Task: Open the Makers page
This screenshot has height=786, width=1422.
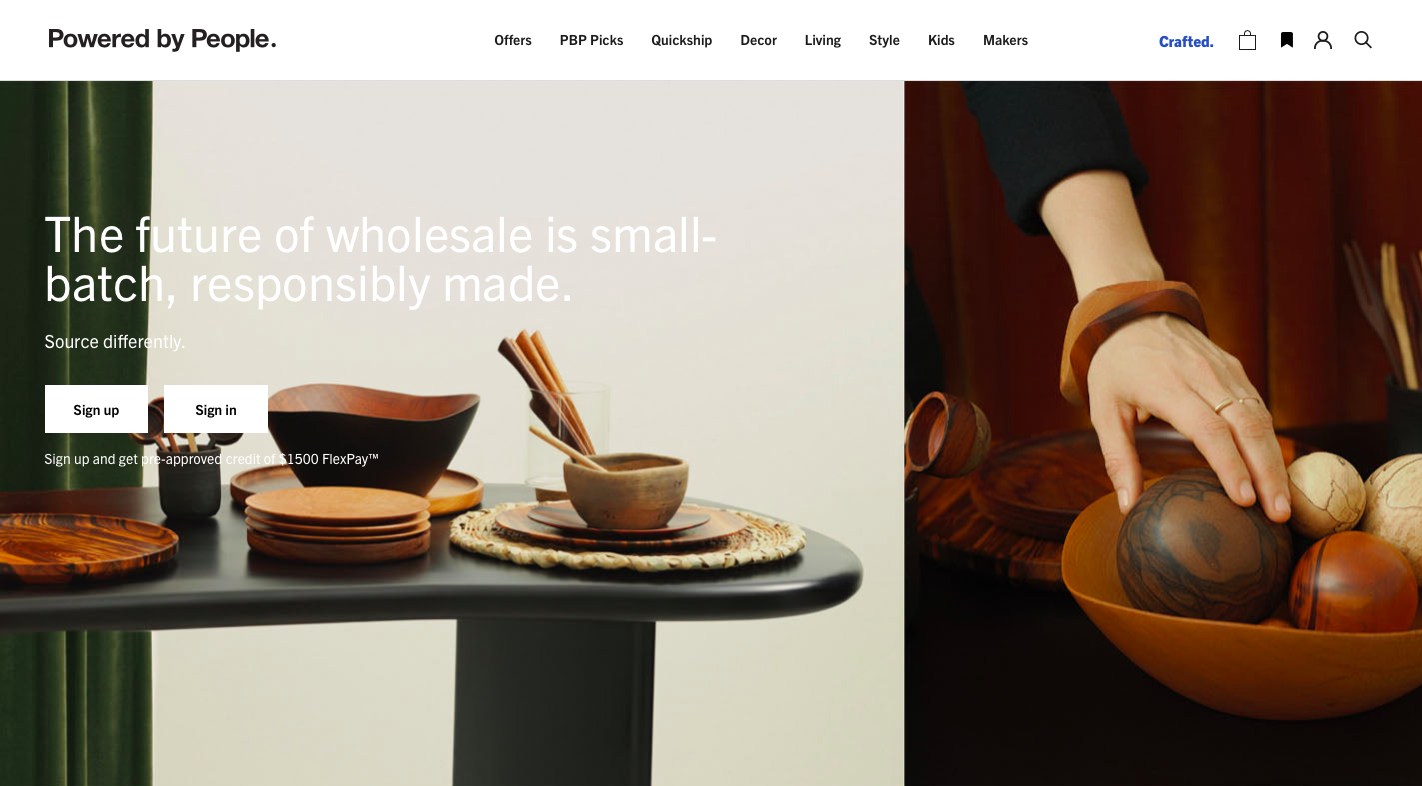Action: 1005,40
